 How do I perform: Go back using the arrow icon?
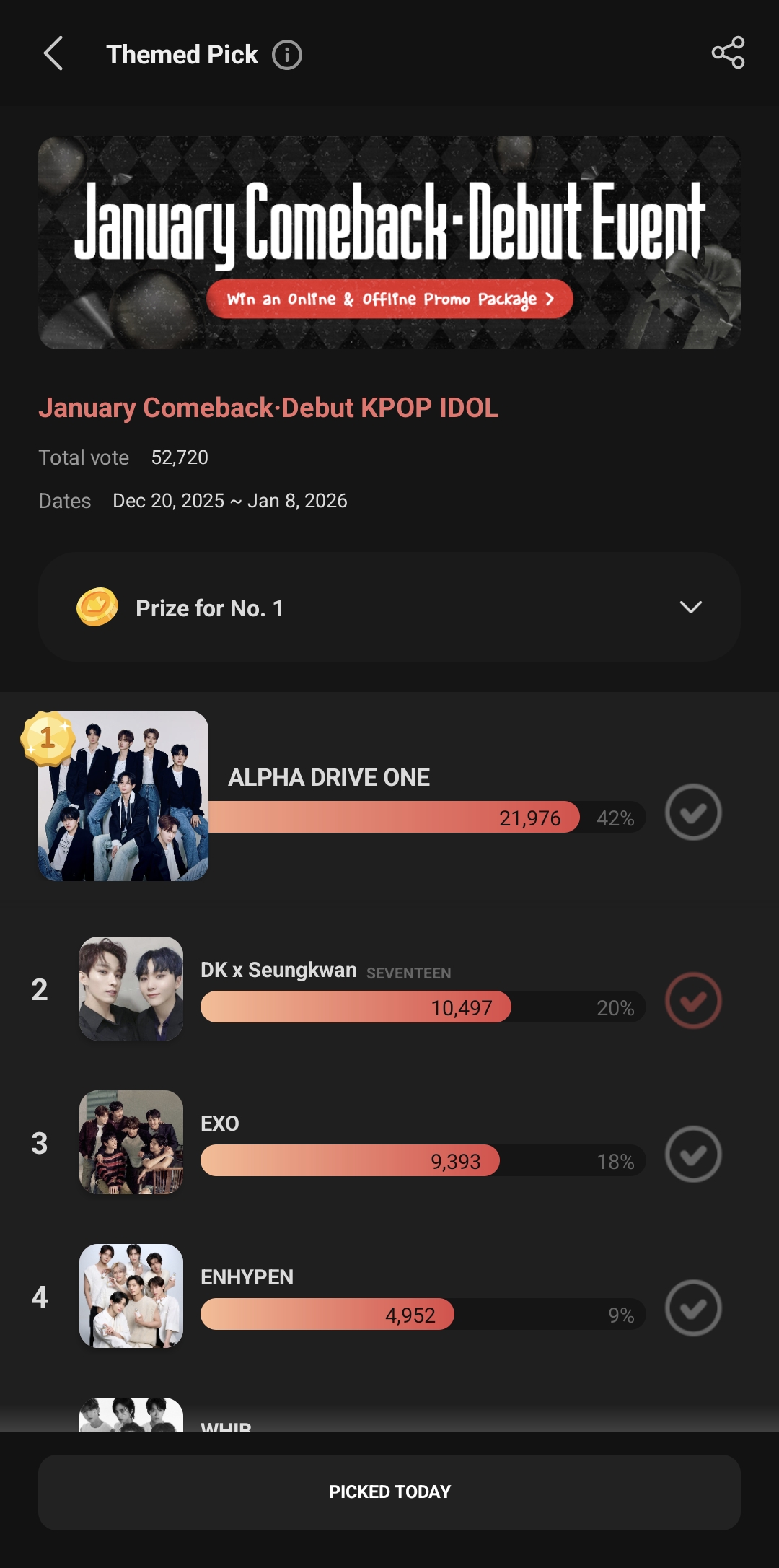[x=53, y=54]
